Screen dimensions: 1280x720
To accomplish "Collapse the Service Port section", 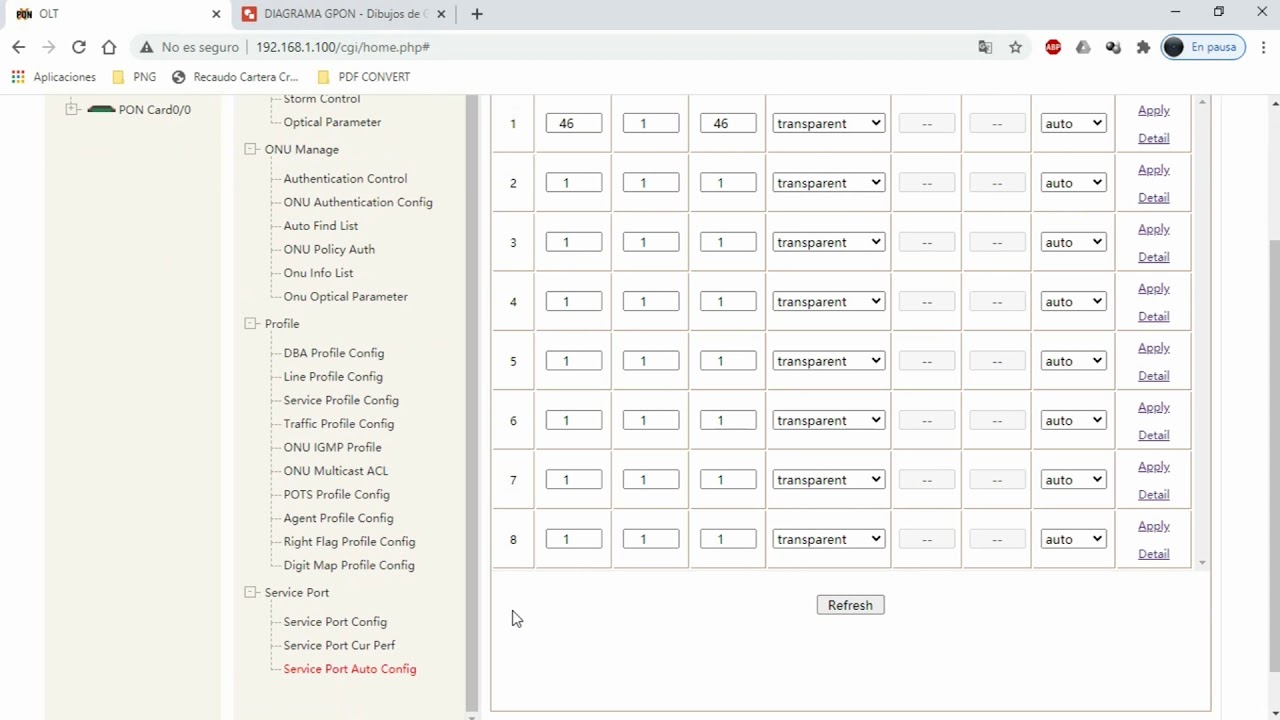I will point(250,592).
